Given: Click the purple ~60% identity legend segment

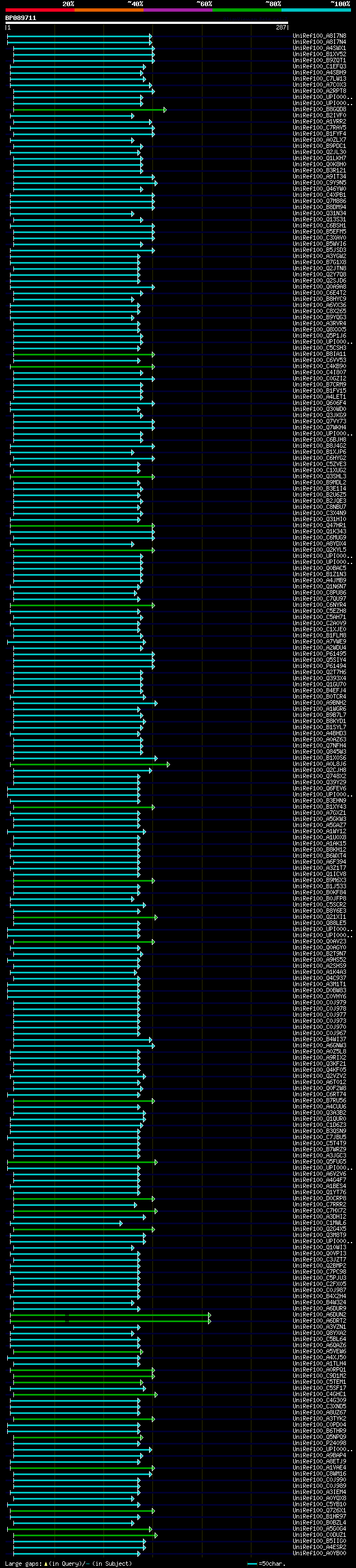Looking at the screenshot, I should pos(177,11).
